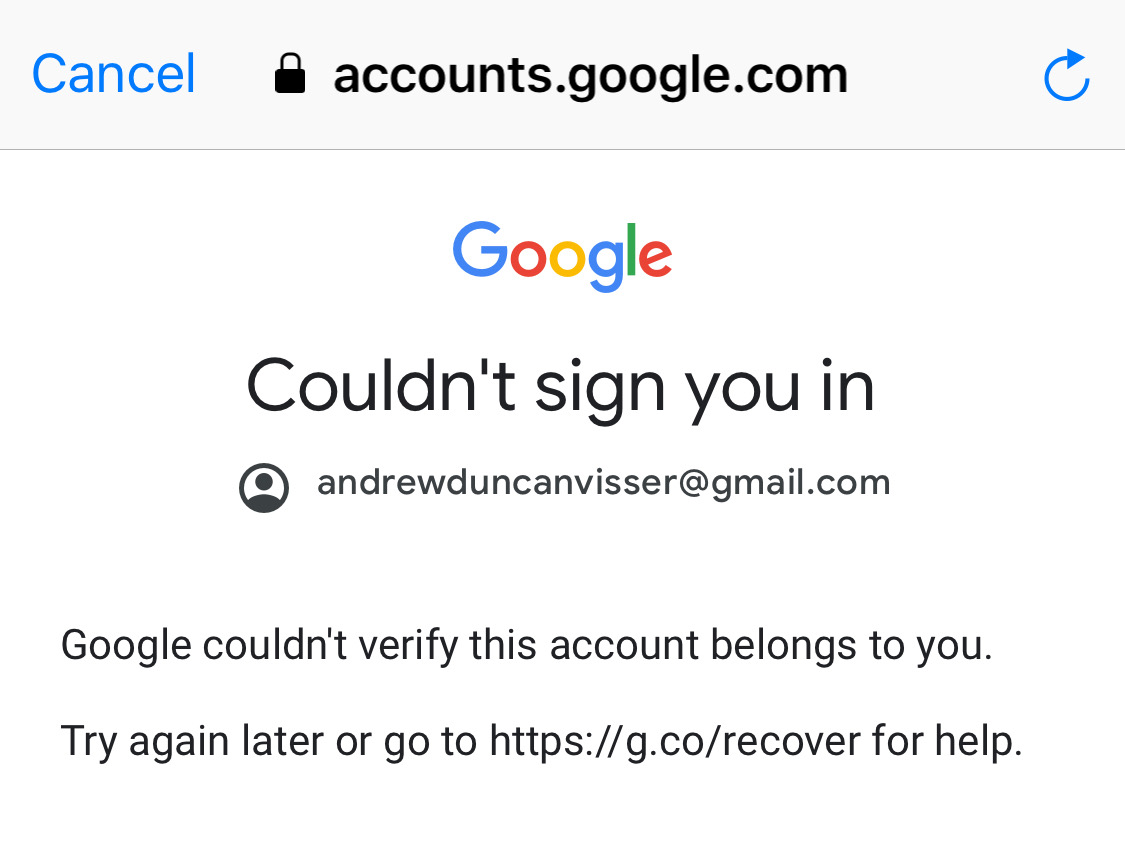The image size is (1125, 858).
Task: Click the account avatar icon
Action: (264, 487)
